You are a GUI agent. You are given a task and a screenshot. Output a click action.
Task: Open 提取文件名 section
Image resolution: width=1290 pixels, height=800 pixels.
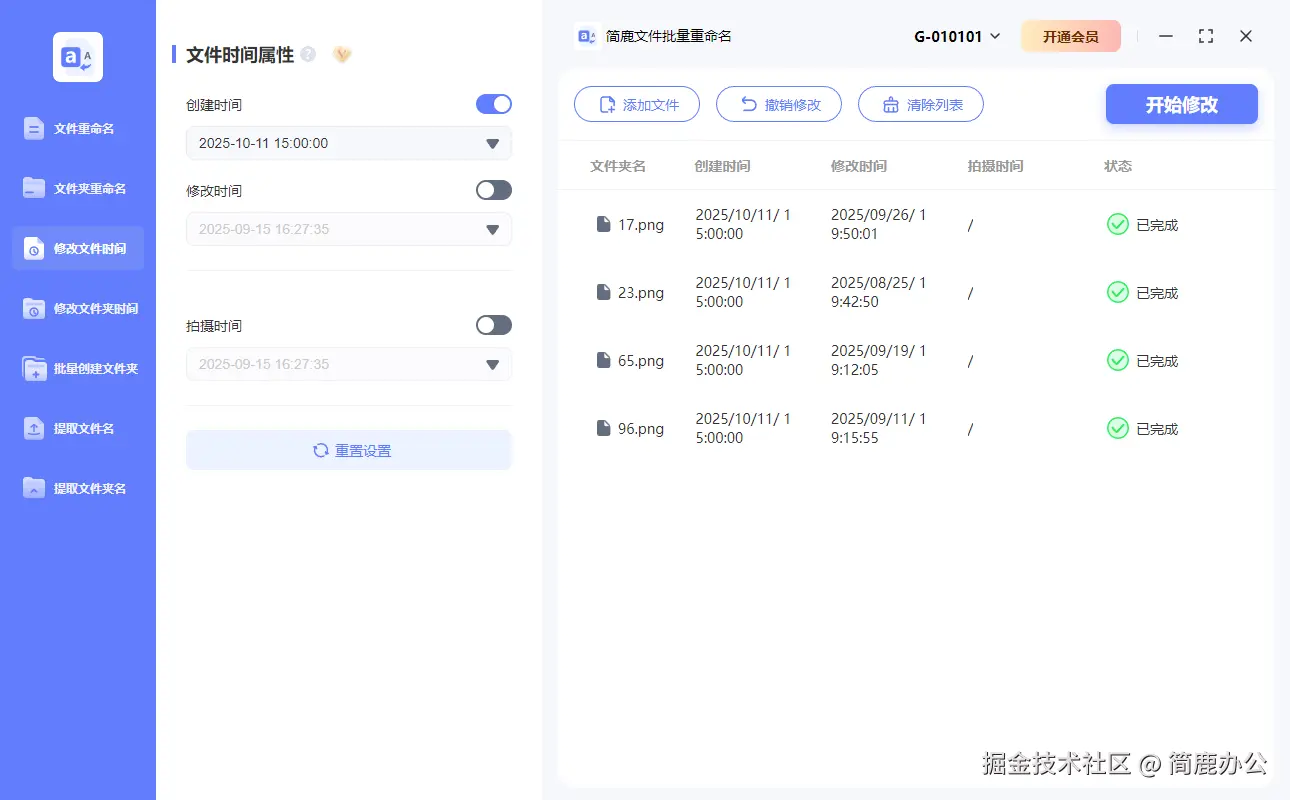tap(78, 428)
